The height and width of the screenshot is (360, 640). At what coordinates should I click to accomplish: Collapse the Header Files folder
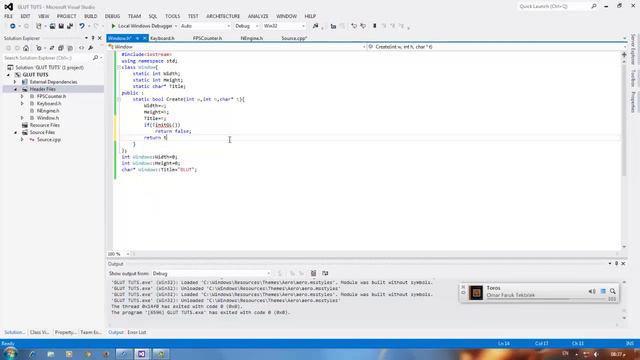point(16,89)
